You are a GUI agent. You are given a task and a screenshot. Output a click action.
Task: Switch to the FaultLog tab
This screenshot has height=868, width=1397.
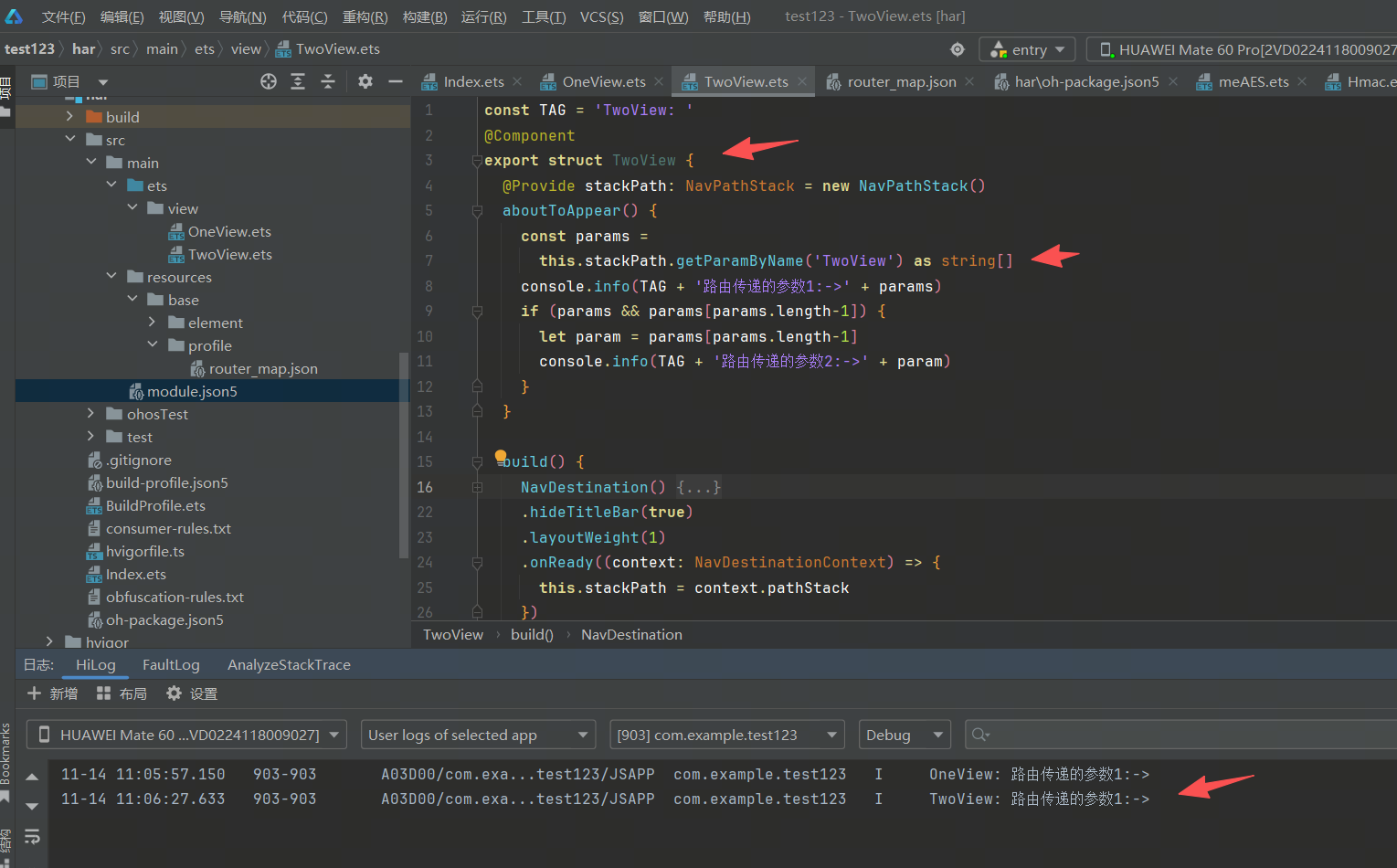point(171,664)
